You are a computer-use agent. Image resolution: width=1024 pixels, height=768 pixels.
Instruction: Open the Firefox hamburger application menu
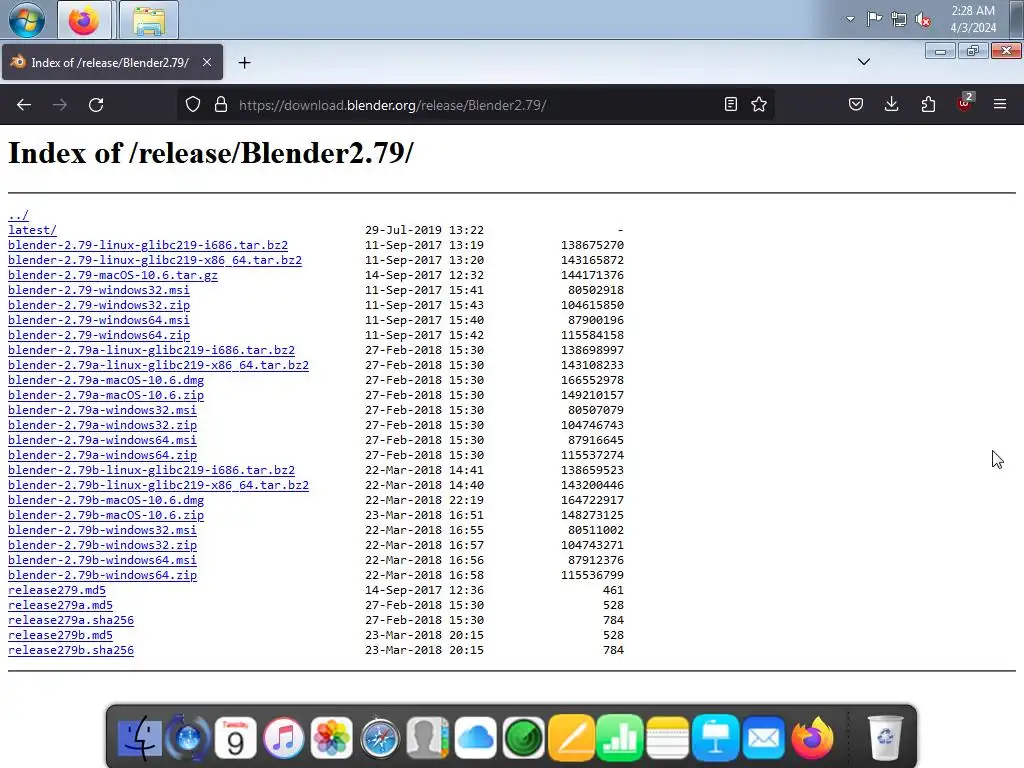[x=1000, y=104]
